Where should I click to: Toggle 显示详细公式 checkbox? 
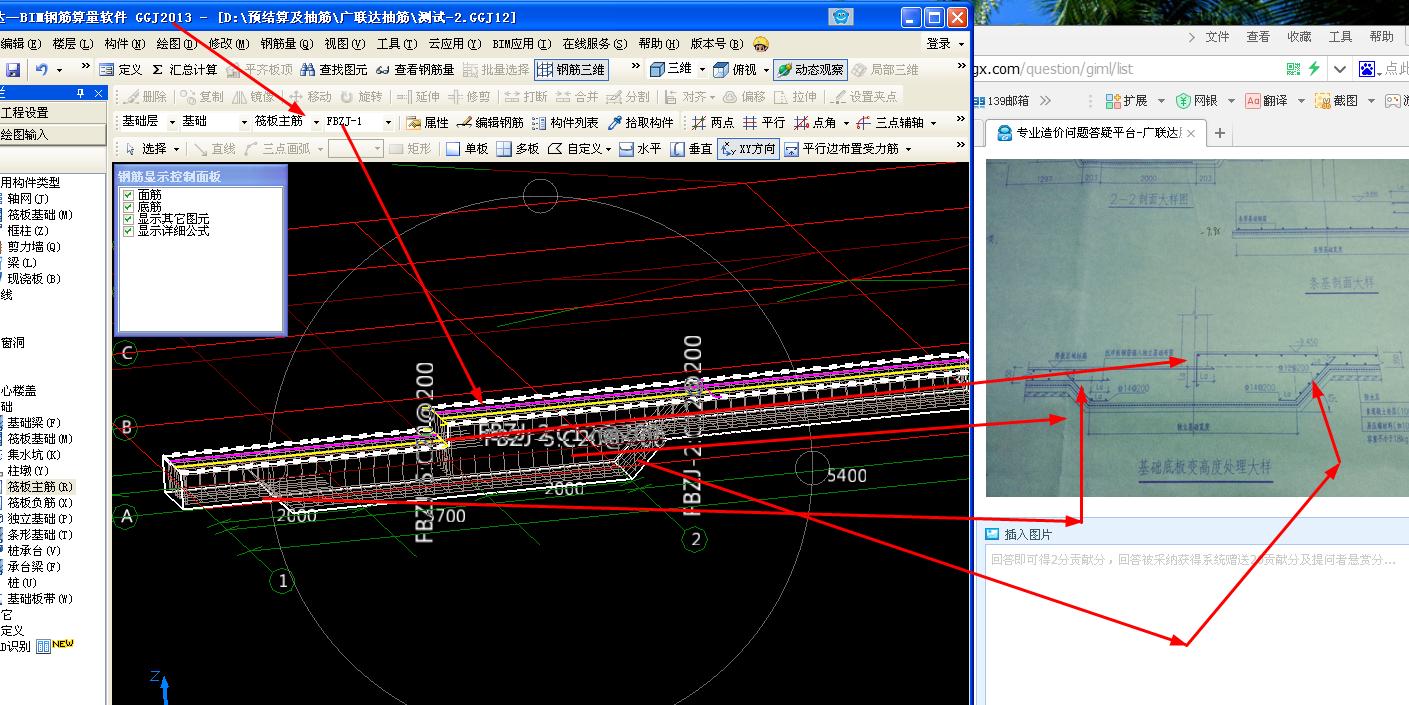click(127, 231)
